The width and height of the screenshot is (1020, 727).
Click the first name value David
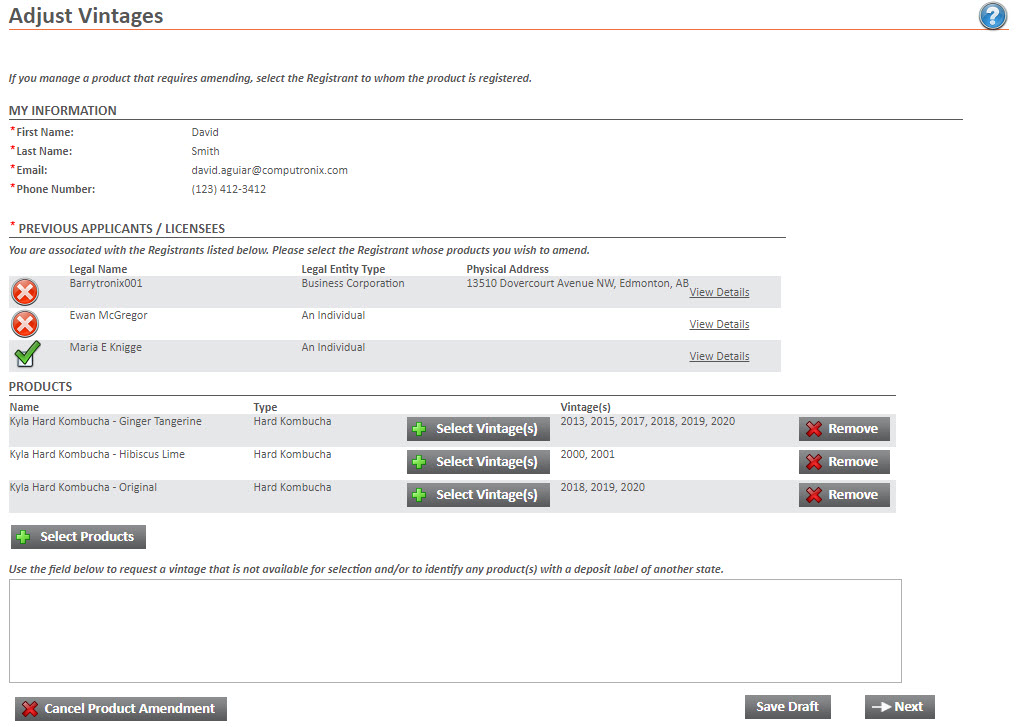coord(205,133)
